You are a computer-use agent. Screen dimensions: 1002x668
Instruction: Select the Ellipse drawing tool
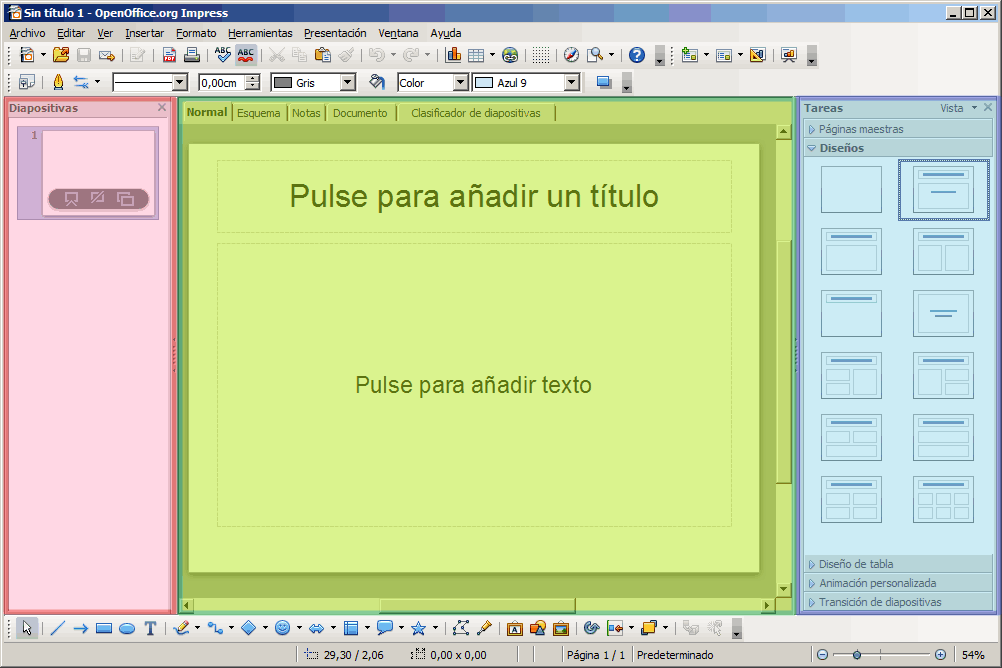click(127, 628)
